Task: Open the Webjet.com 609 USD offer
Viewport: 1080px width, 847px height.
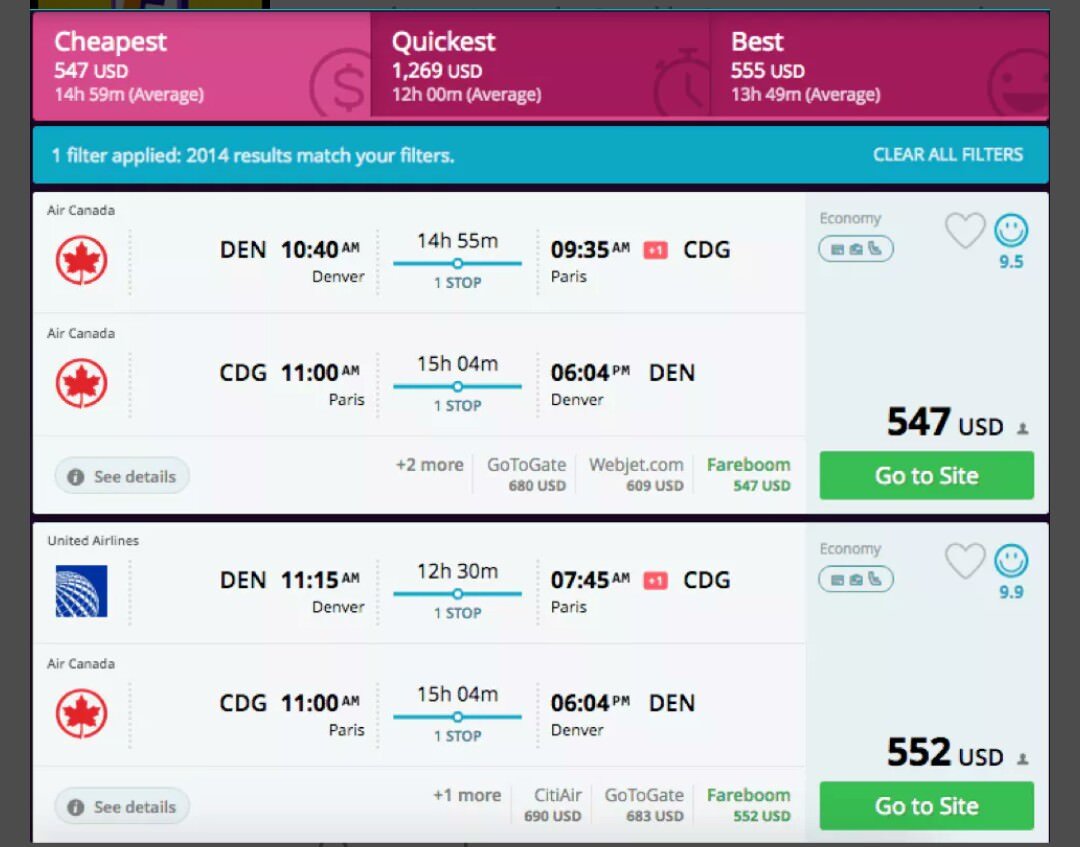Action: click(x=636, y=474)
